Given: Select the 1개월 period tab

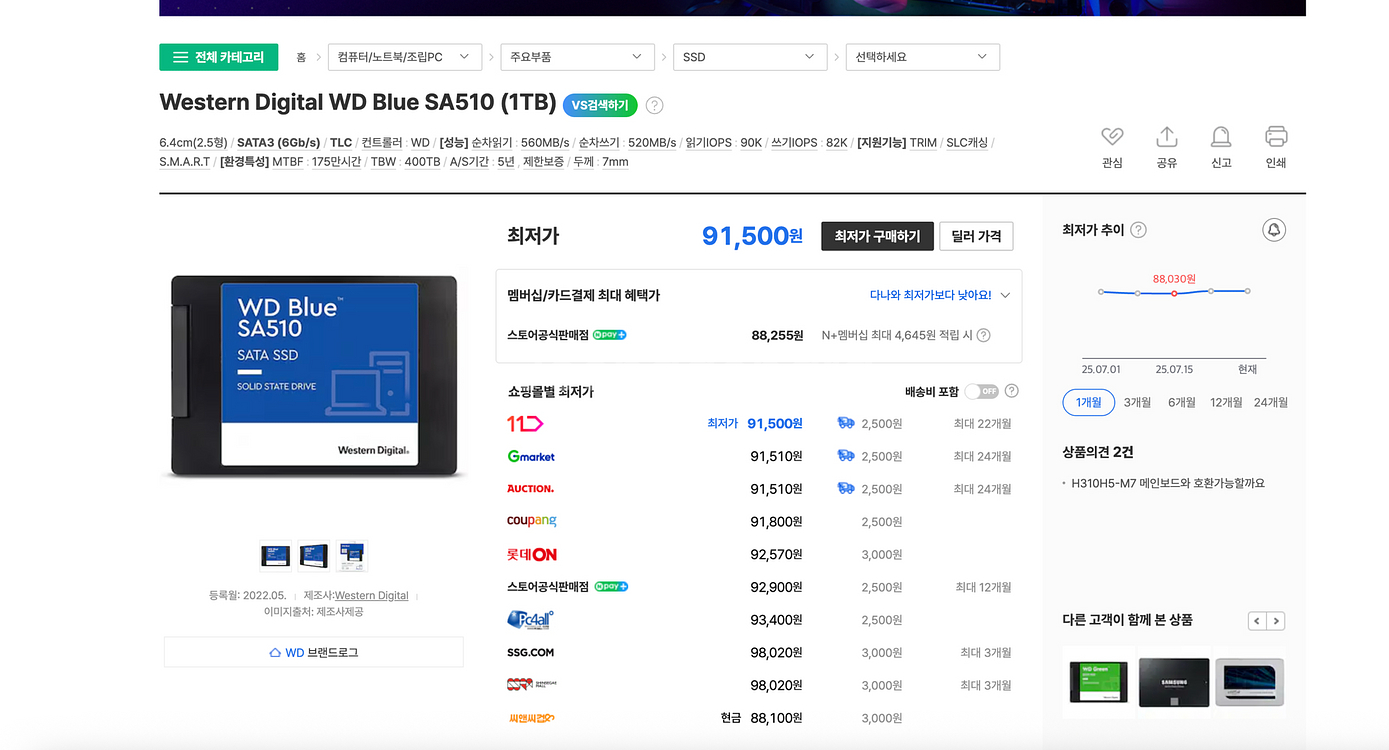Looking at the screenshot, I should (x=1088, y=402).
